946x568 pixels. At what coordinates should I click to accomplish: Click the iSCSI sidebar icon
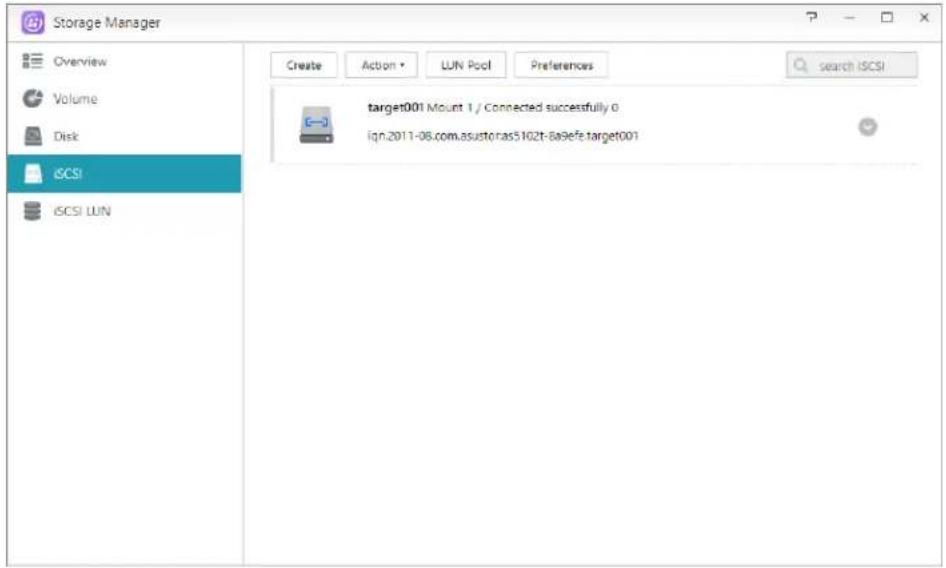click(33, 174)
